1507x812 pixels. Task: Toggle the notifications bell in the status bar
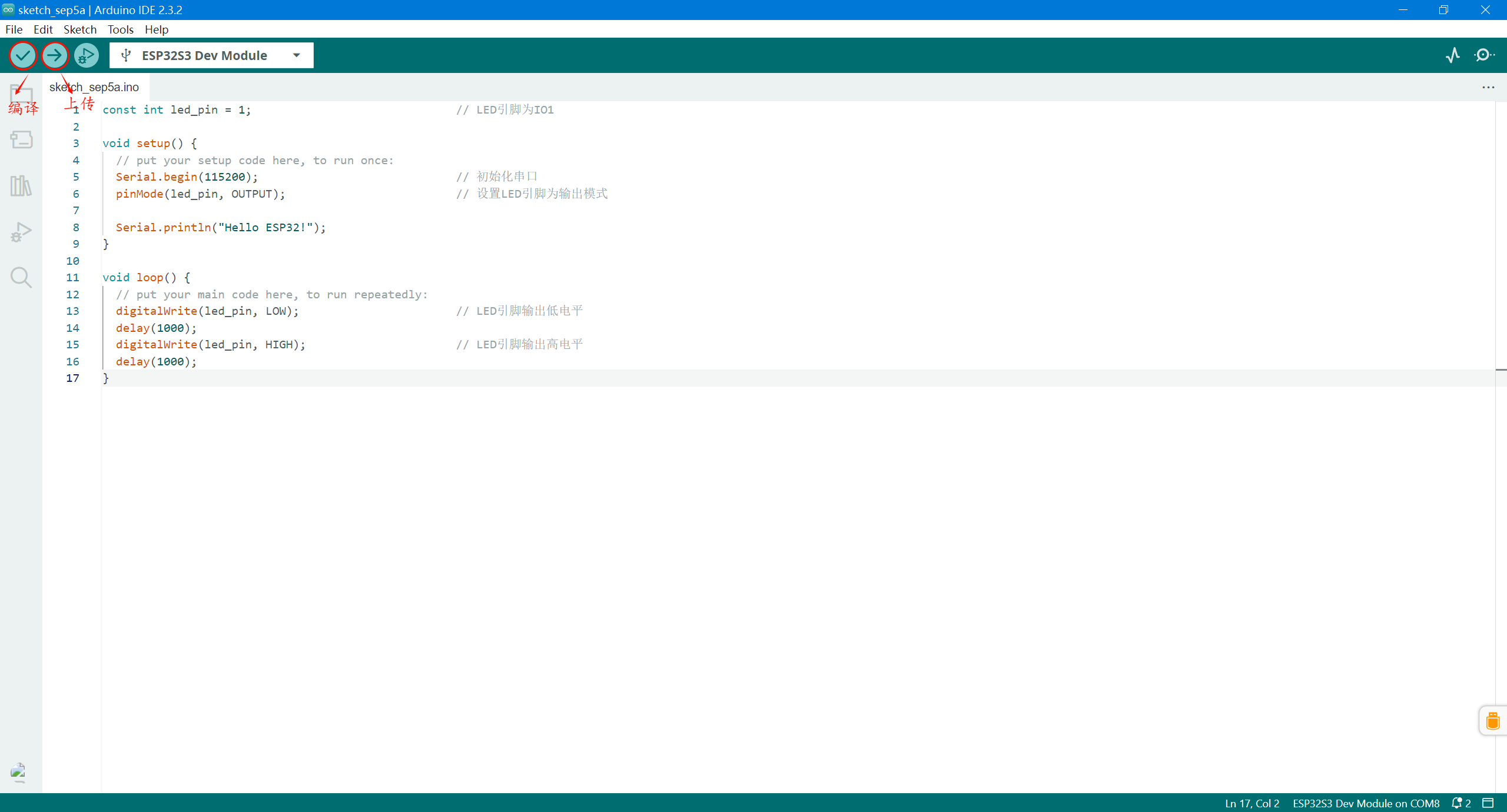tap(1458, 803)
